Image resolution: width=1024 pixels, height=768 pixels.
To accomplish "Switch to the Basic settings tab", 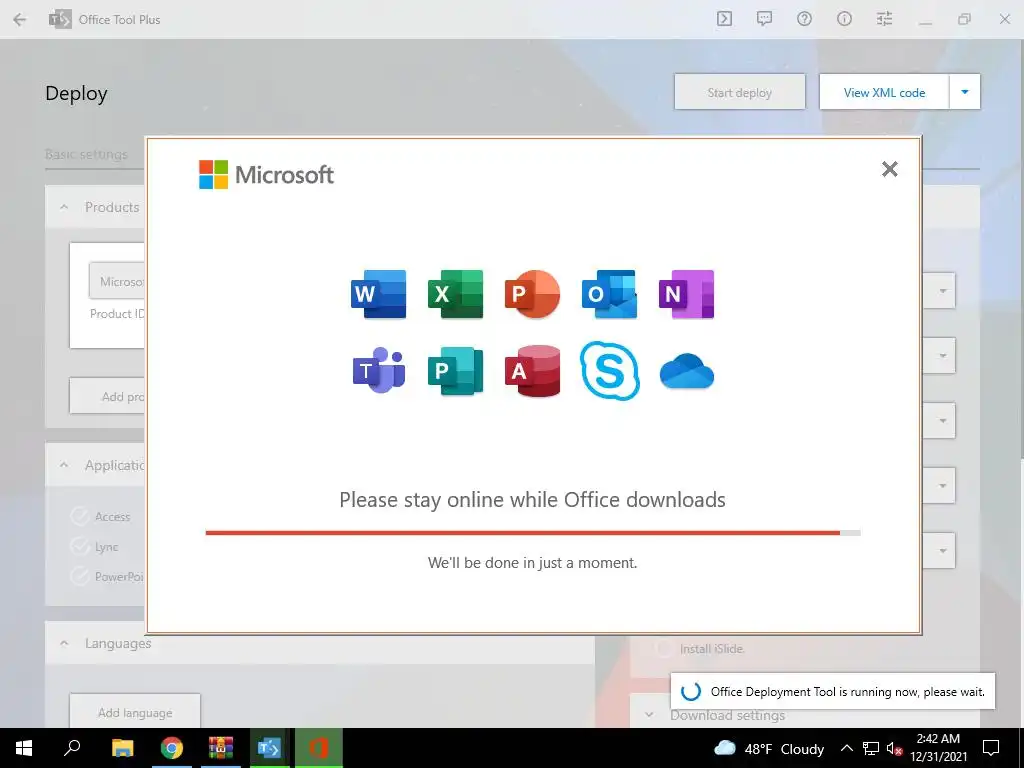I will click(86, 154).
